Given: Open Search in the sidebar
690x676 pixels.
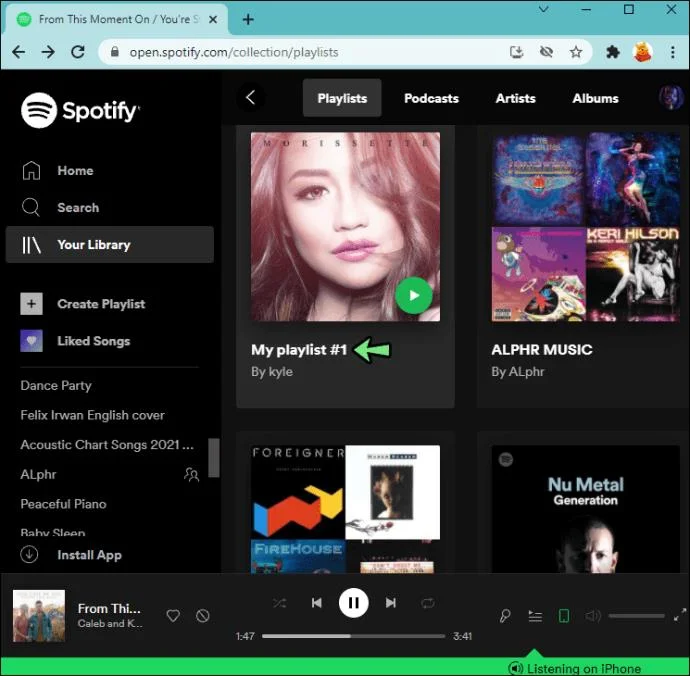Looking at the screenshot, I should 60,207.
